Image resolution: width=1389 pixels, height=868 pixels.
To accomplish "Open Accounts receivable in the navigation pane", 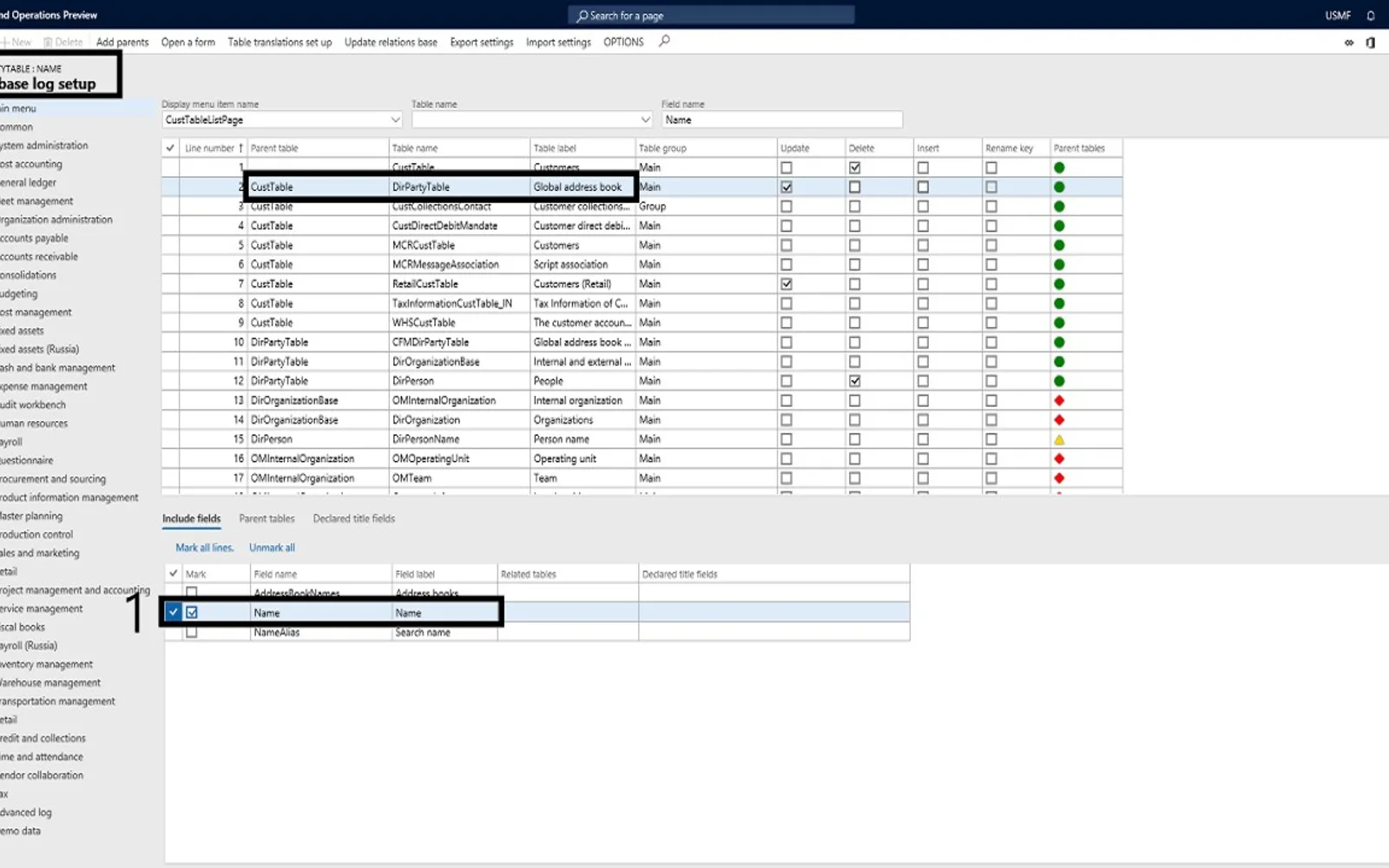I will coord(39,257).
